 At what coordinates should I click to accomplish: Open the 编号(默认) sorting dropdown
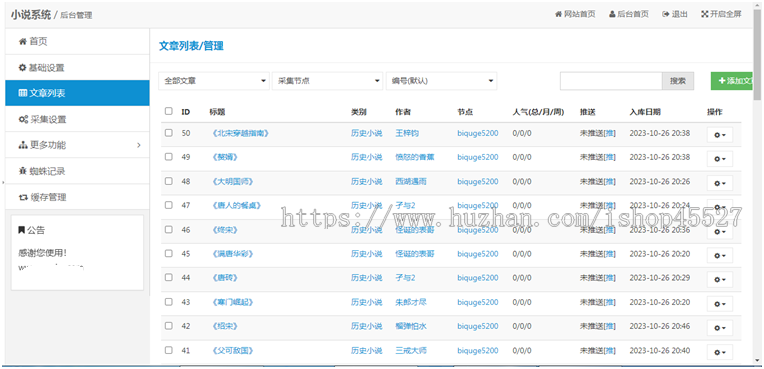441,81
